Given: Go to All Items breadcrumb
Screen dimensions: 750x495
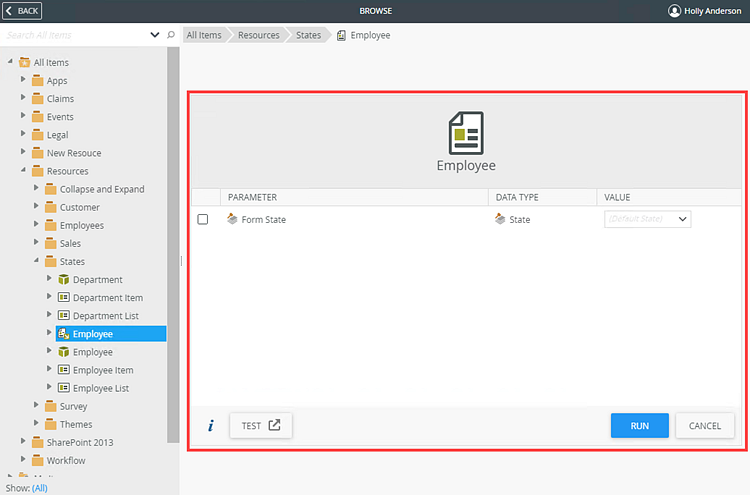Looking at the screenshot, I should pyautogui.click(x=204, y=35).
